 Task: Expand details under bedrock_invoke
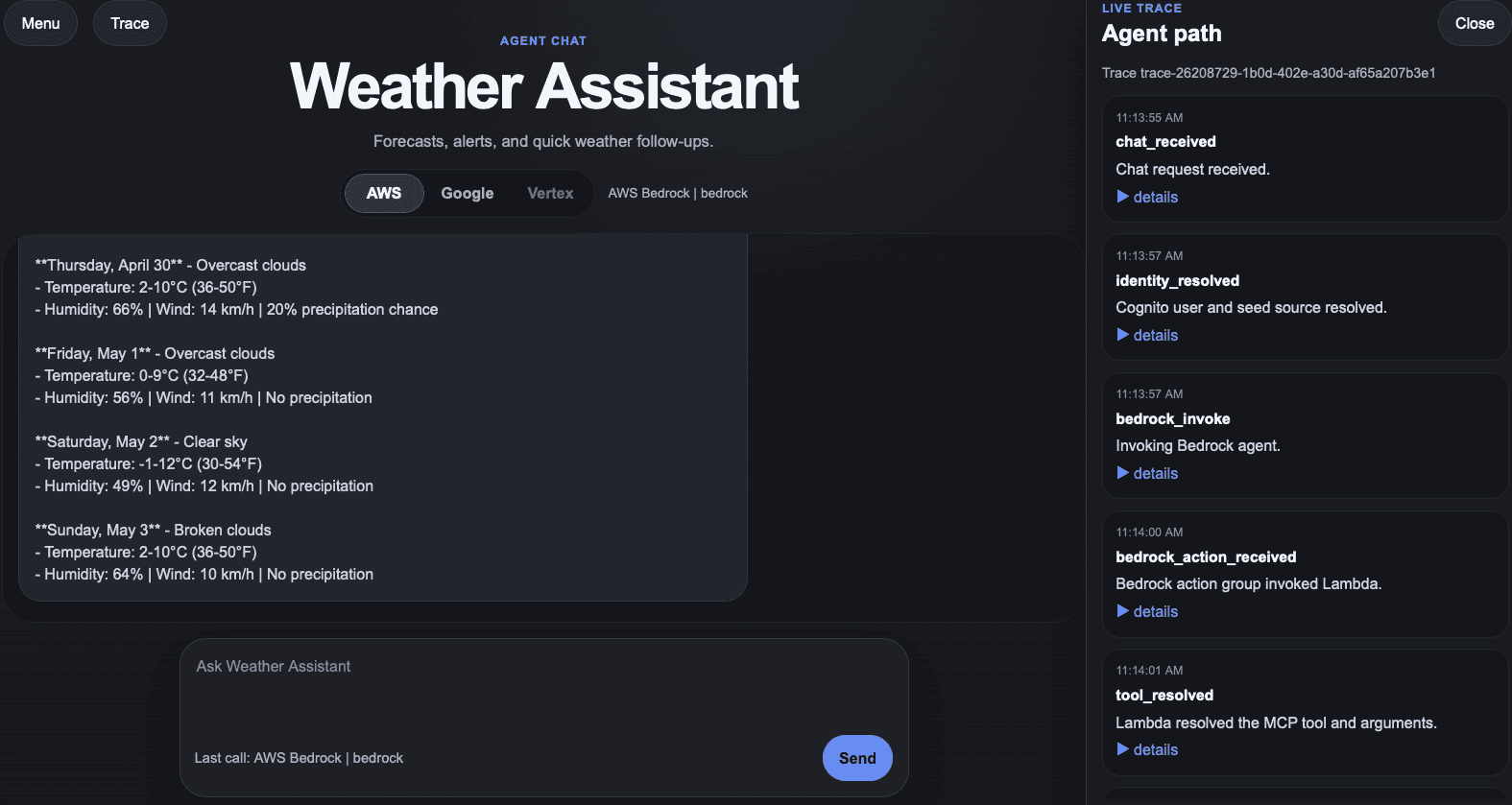point(1147,473)
